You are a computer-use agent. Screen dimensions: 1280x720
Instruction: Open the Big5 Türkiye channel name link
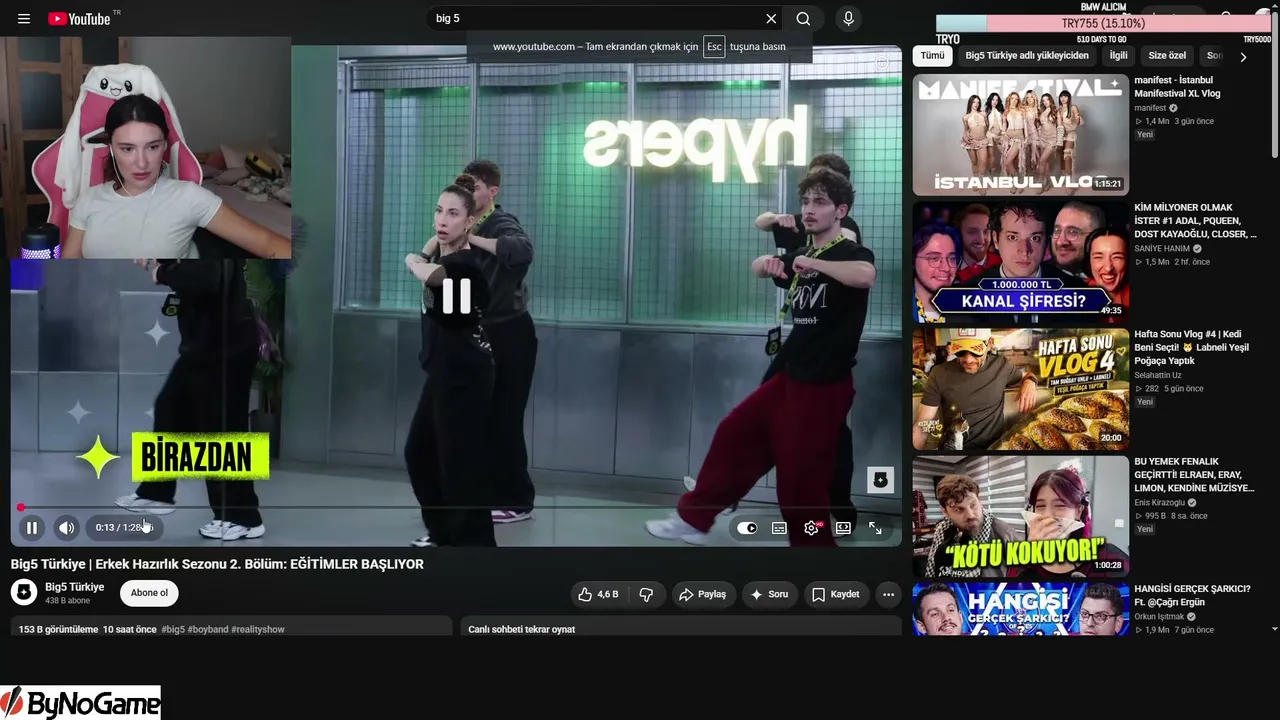pos(75,587)
